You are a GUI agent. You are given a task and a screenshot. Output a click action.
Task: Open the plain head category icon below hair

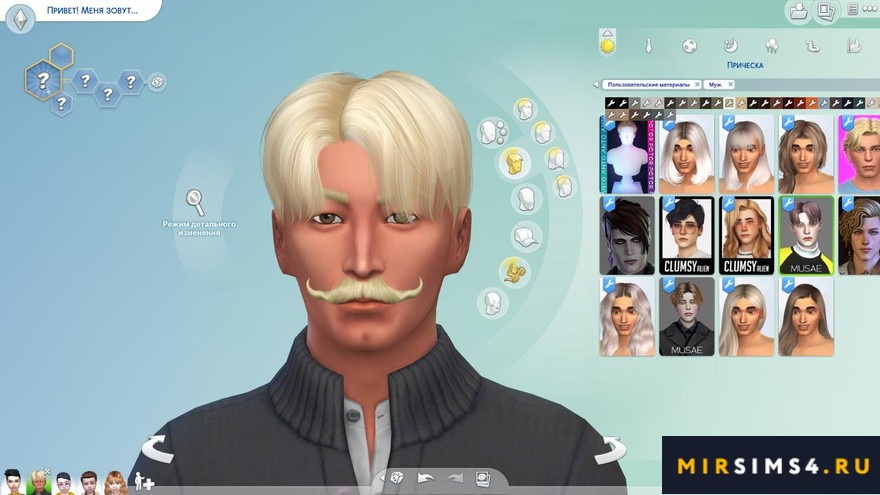526,199
